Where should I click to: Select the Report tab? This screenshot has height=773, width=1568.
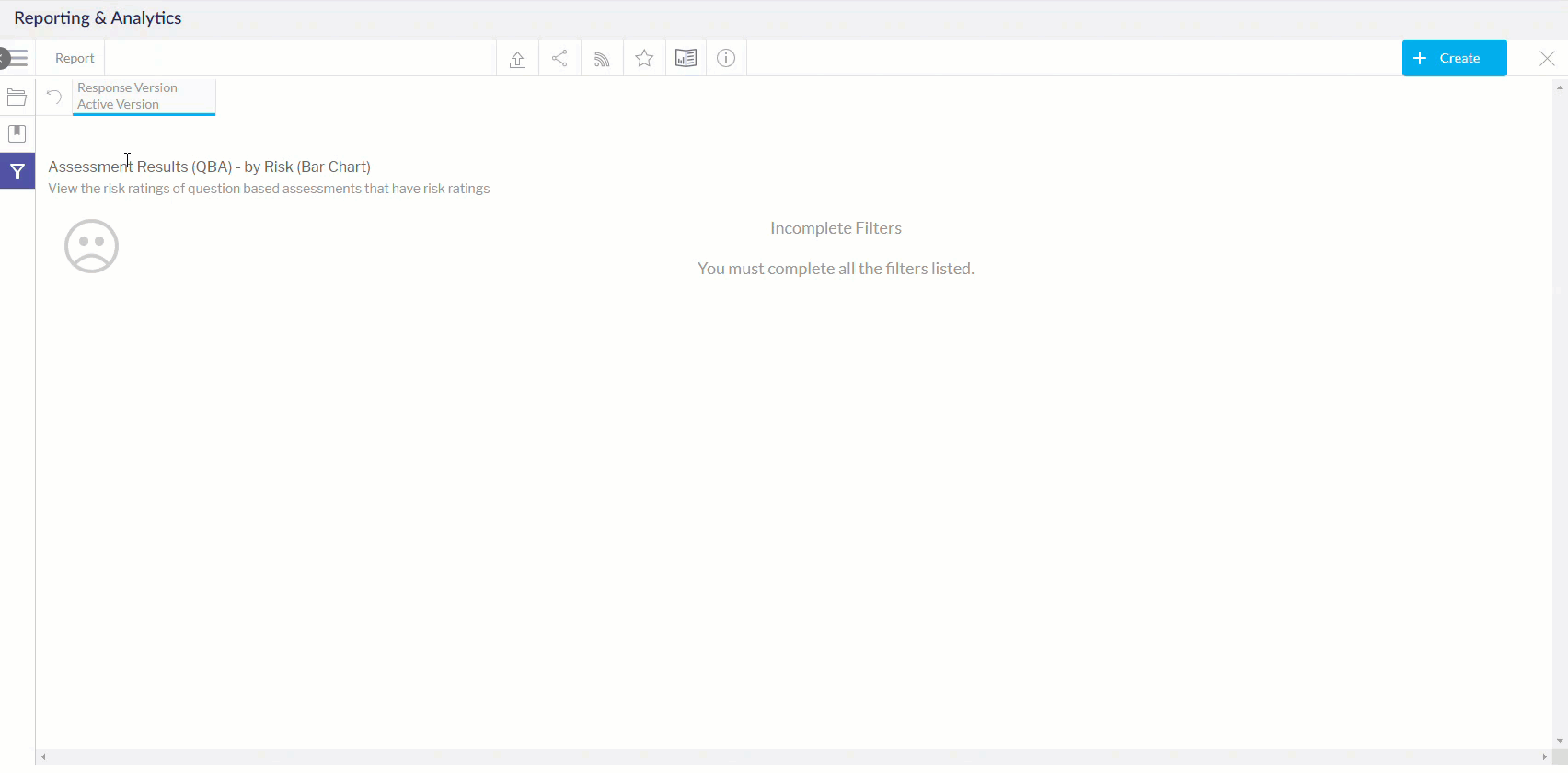(75, 58)
